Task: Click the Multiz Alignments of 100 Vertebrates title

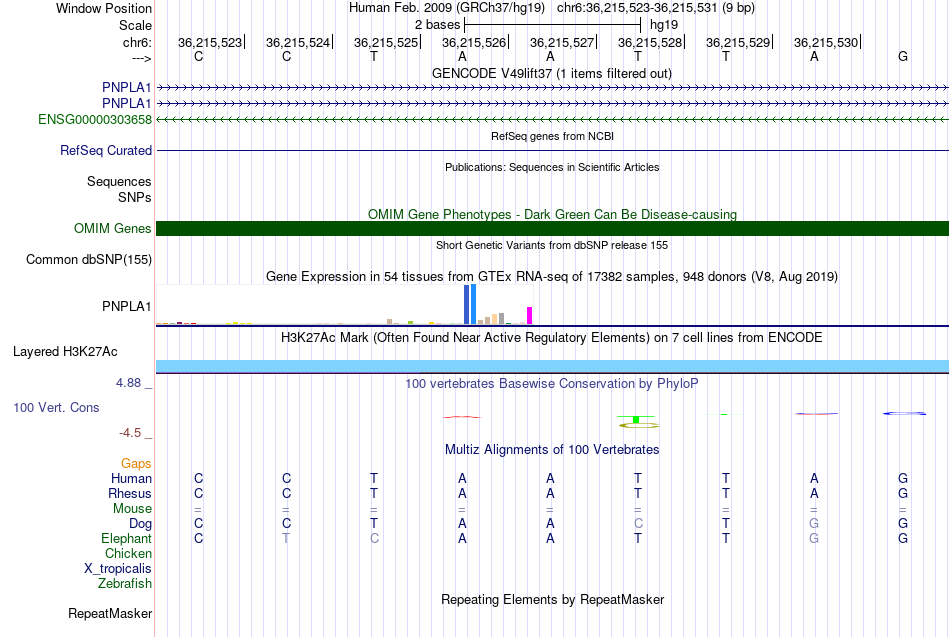Action: pos(552,449)
